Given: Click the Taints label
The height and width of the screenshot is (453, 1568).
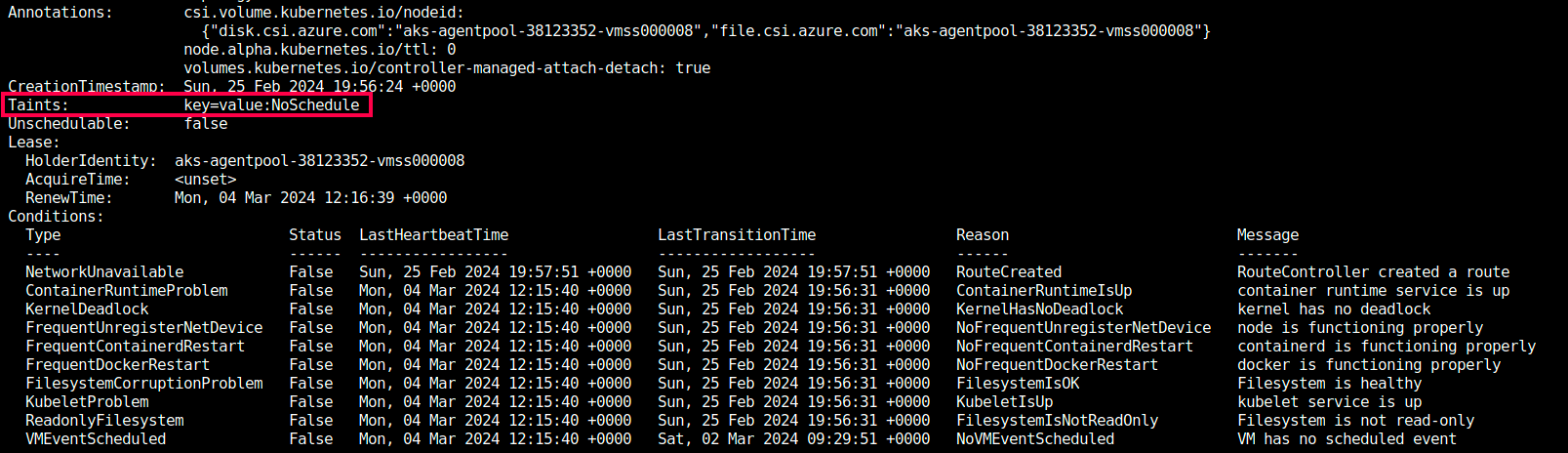Looking at the screenshot, I should pyautogui.click(x=39, y=105).
